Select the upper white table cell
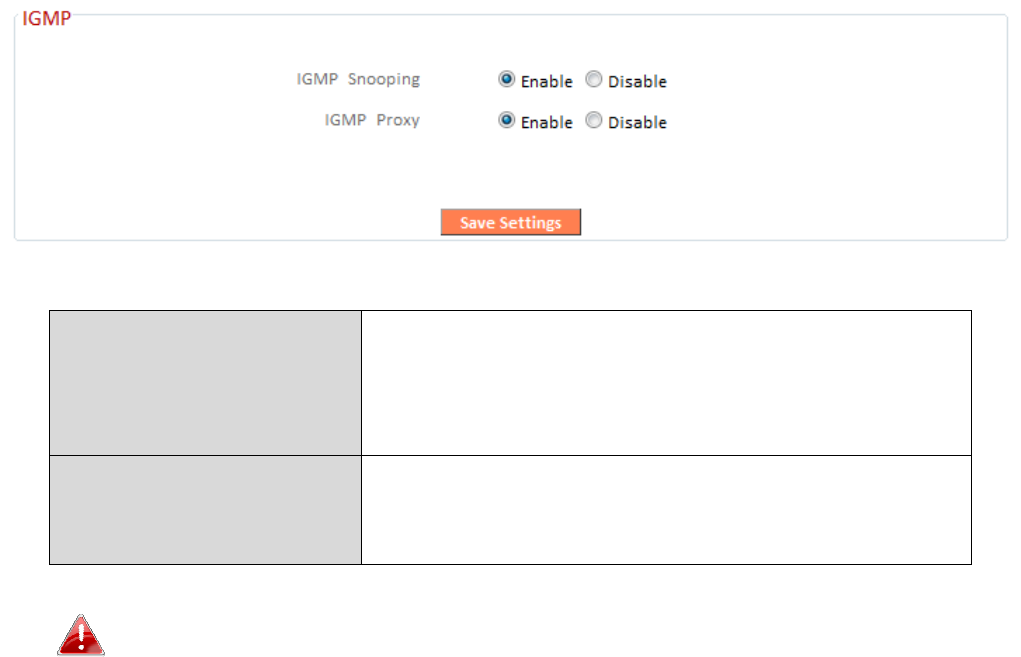1021x657 pixels. pyautogui.click(x=666, y=383)
